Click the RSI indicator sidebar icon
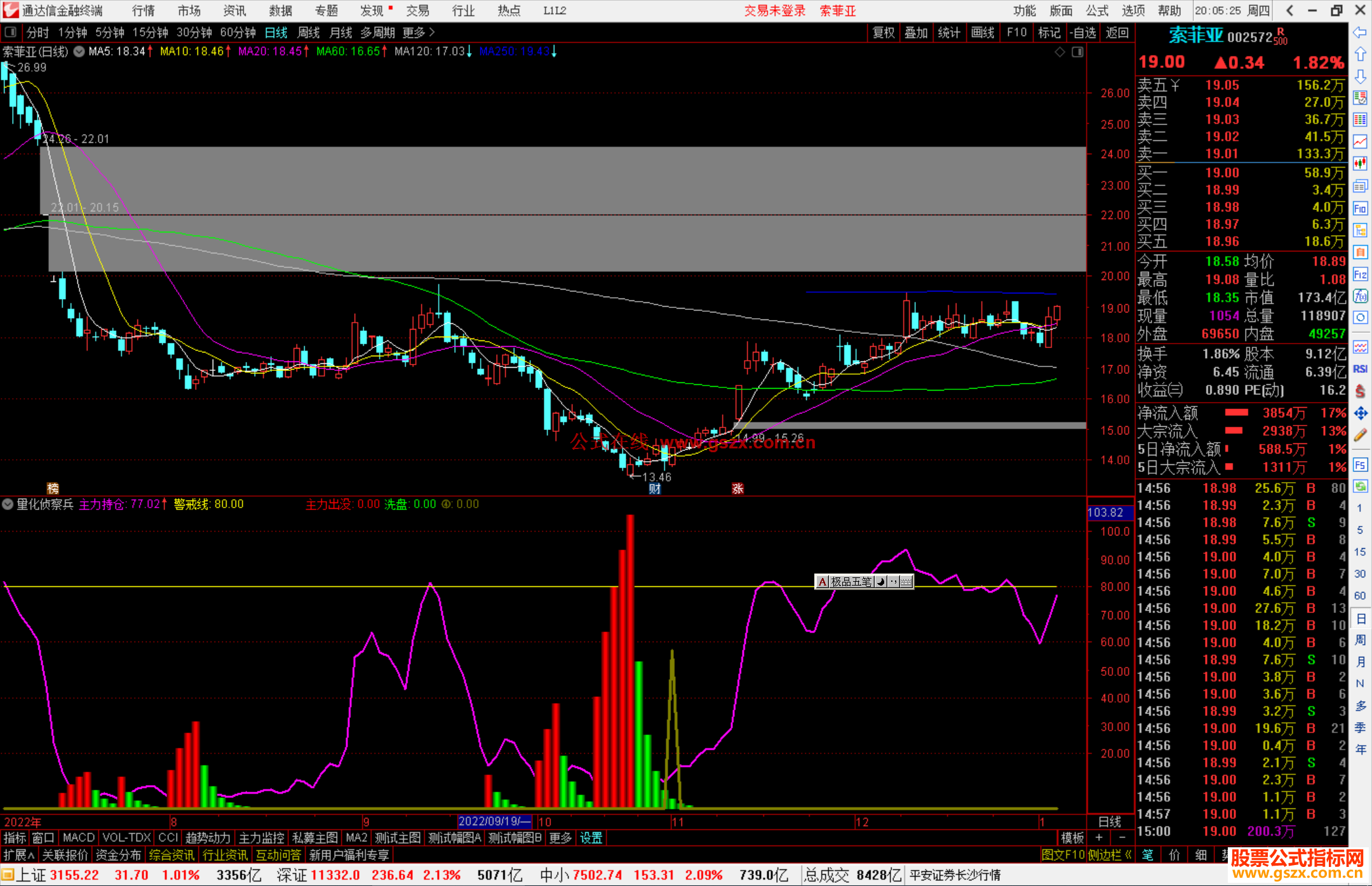 1360,369
